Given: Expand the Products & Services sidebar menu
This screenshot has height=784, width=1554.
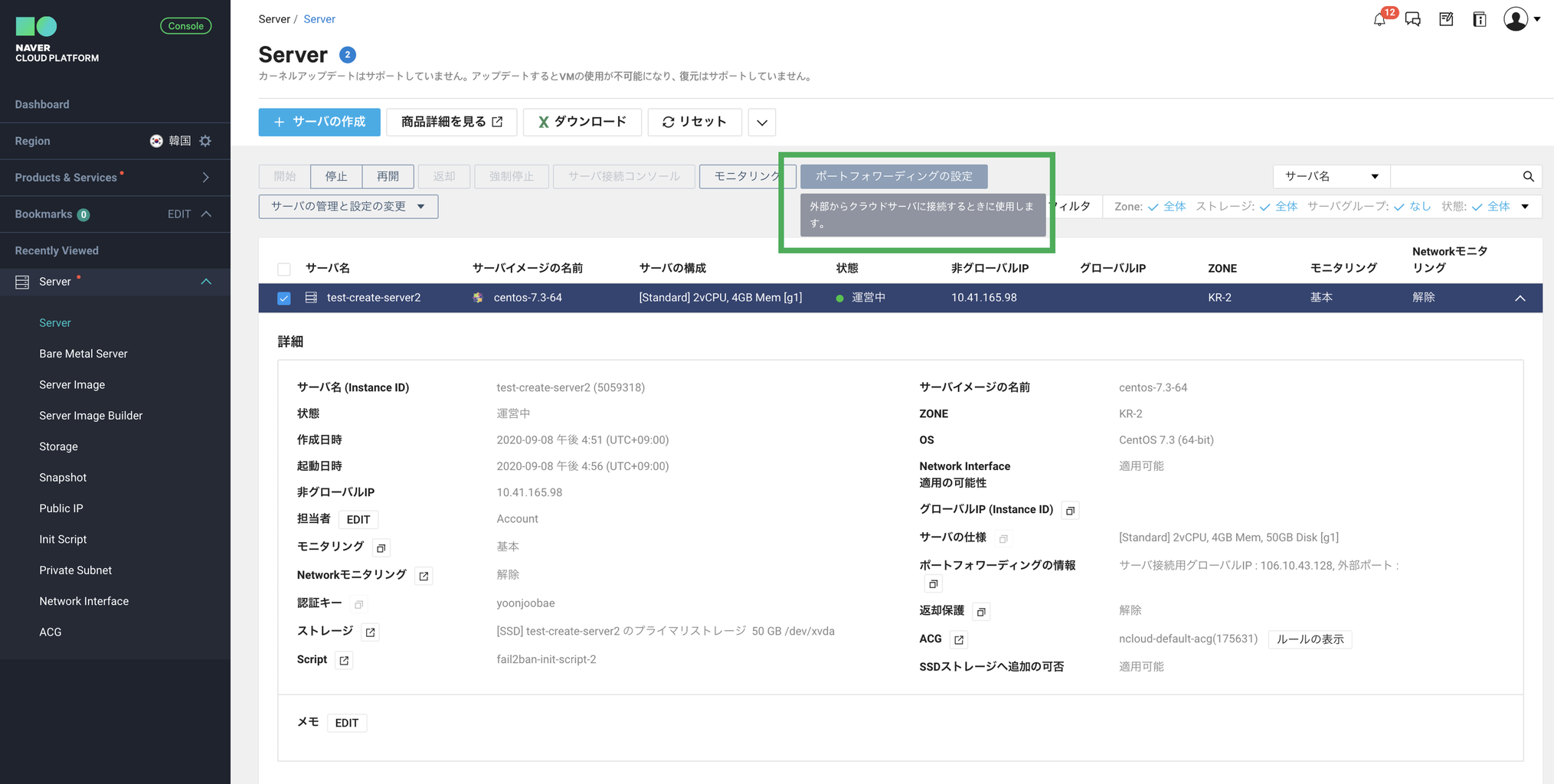Looking at the screenshot, I should click(x=205, y=177).
